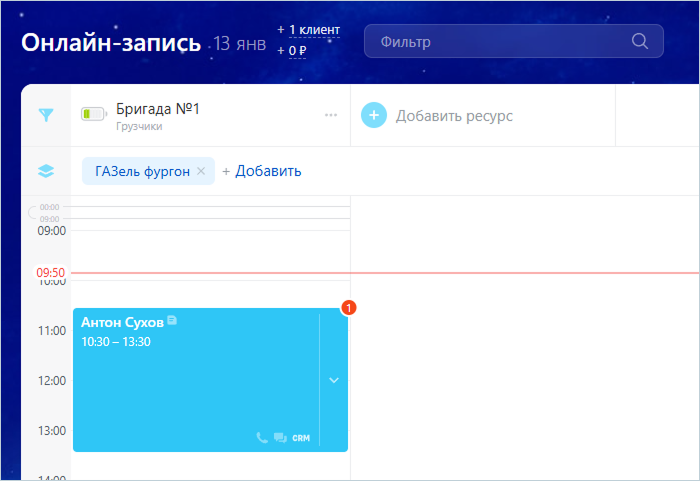Click the plus circle Добавить ресурс icon
The width and height of the screenshot is (700, 481).
tap(373, 115)
